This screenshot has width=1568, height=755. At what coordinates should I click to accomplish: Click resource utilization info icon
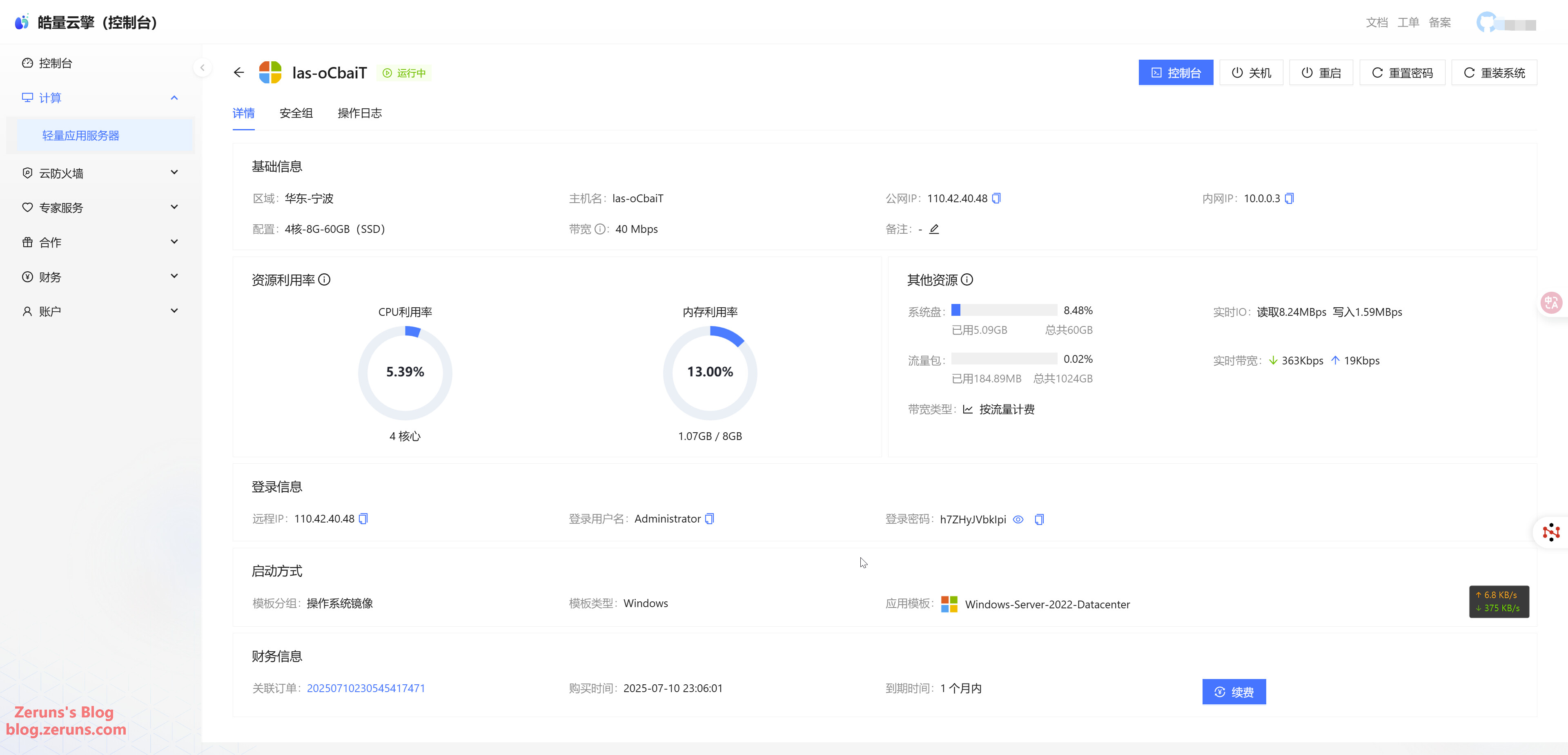coord(325,279)
